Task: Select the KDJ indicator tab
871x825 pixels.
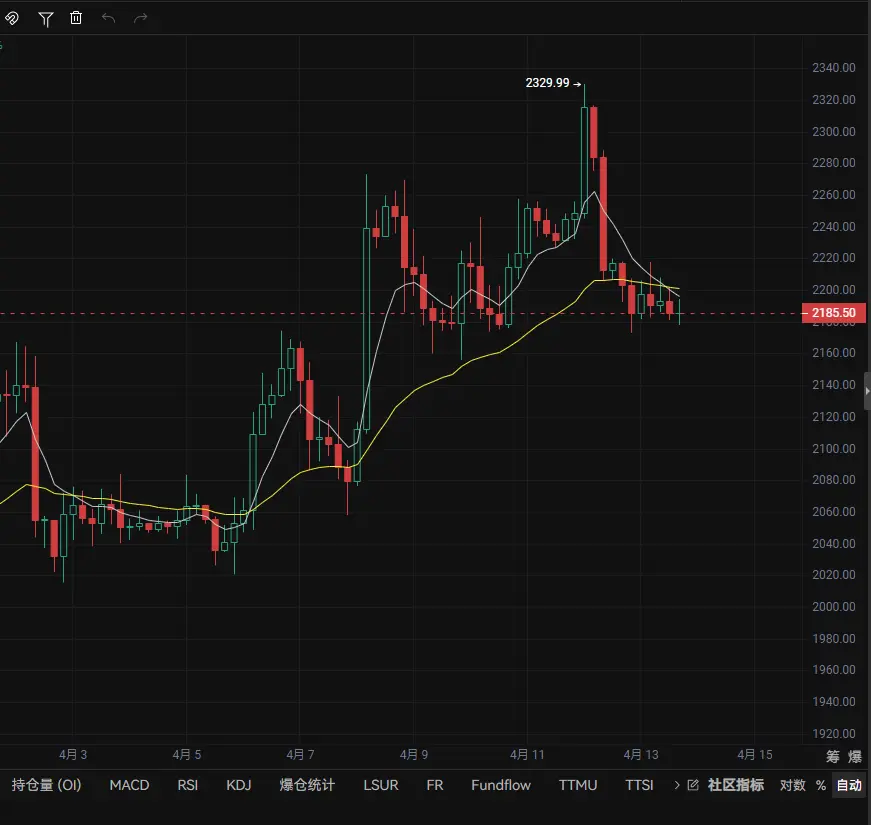Action: point(239,784)
